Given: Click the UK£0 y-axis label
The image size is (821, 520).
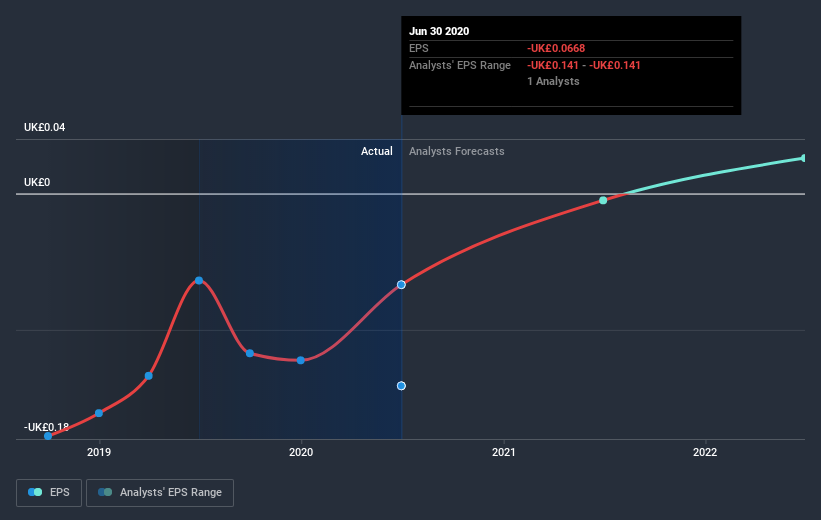Looking at the screenshot, I should coord(37,182).
